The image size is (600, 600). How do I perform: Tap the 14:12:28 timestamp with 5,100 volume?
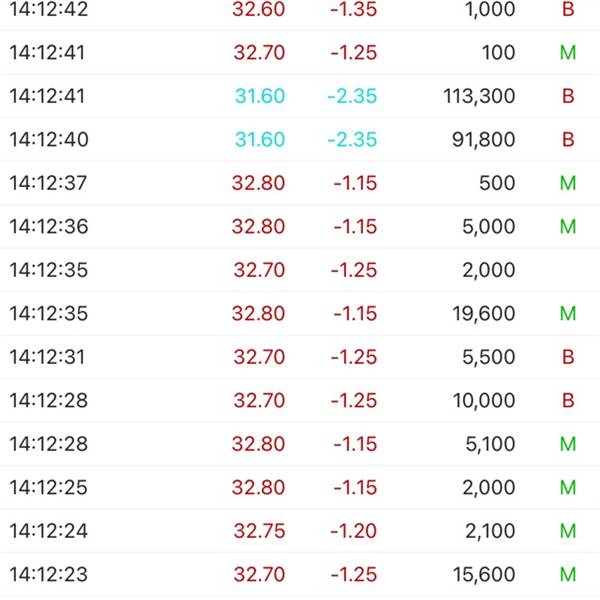(x=49, y=444)
